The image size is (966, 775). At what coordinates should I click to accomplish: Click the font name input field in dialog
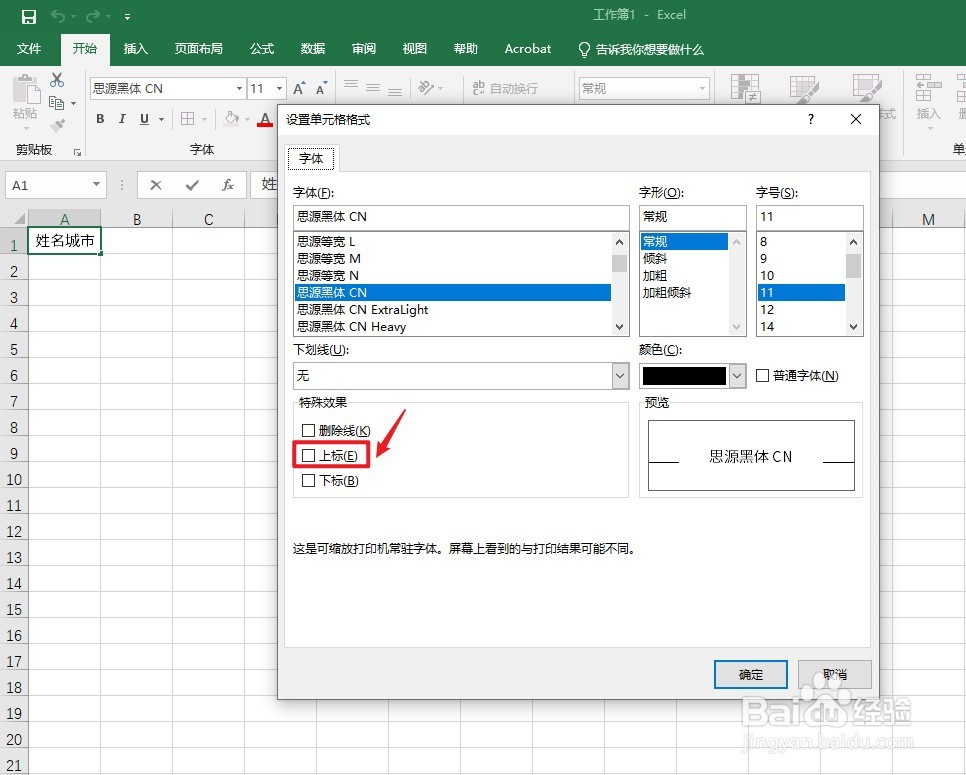(x=461, y=217)
